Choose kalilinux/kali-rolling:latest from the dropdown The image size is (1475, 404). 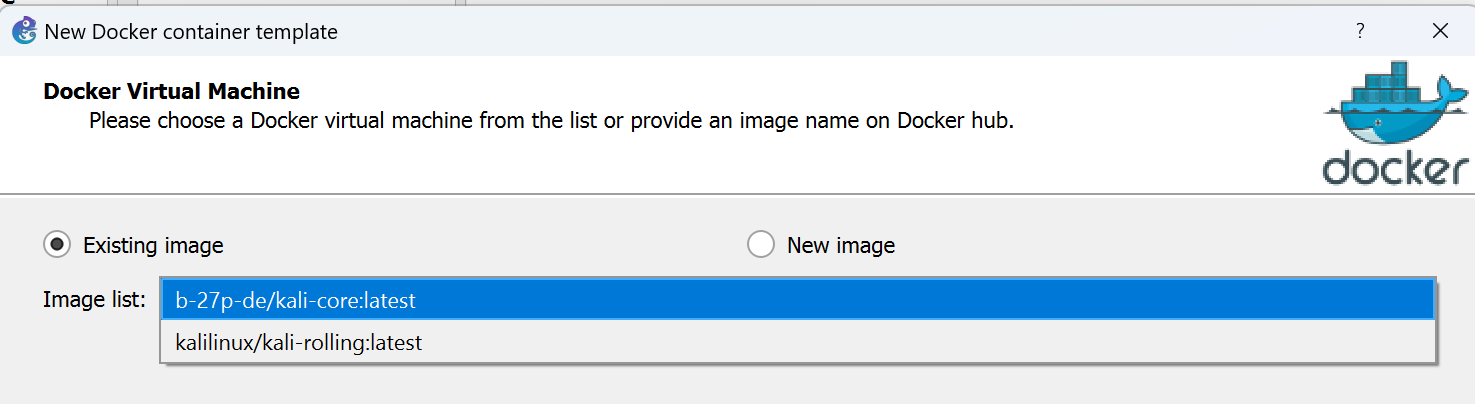298,342
